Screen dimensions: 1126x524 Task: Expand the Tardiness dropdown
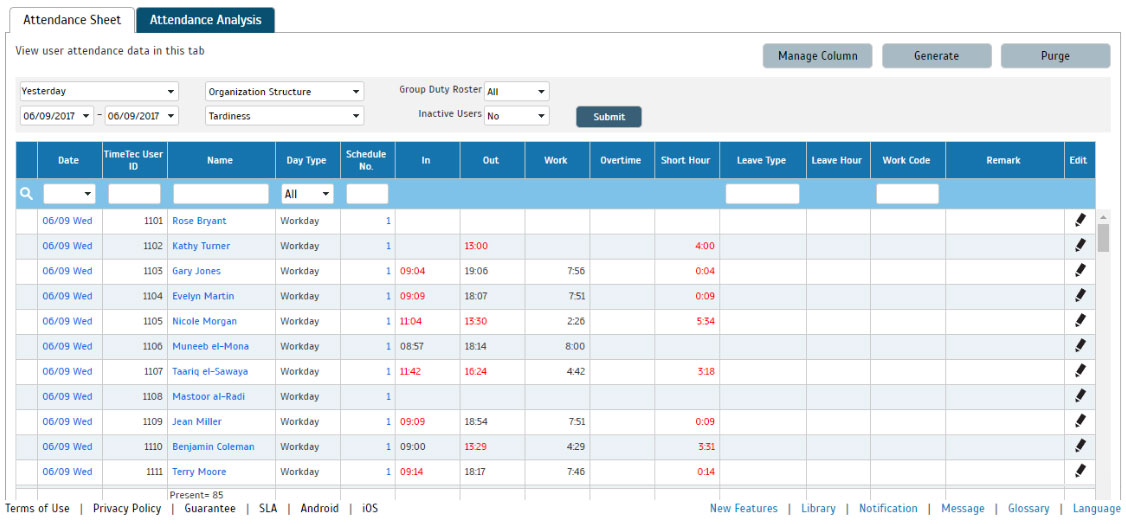click(x=284, y=116)
